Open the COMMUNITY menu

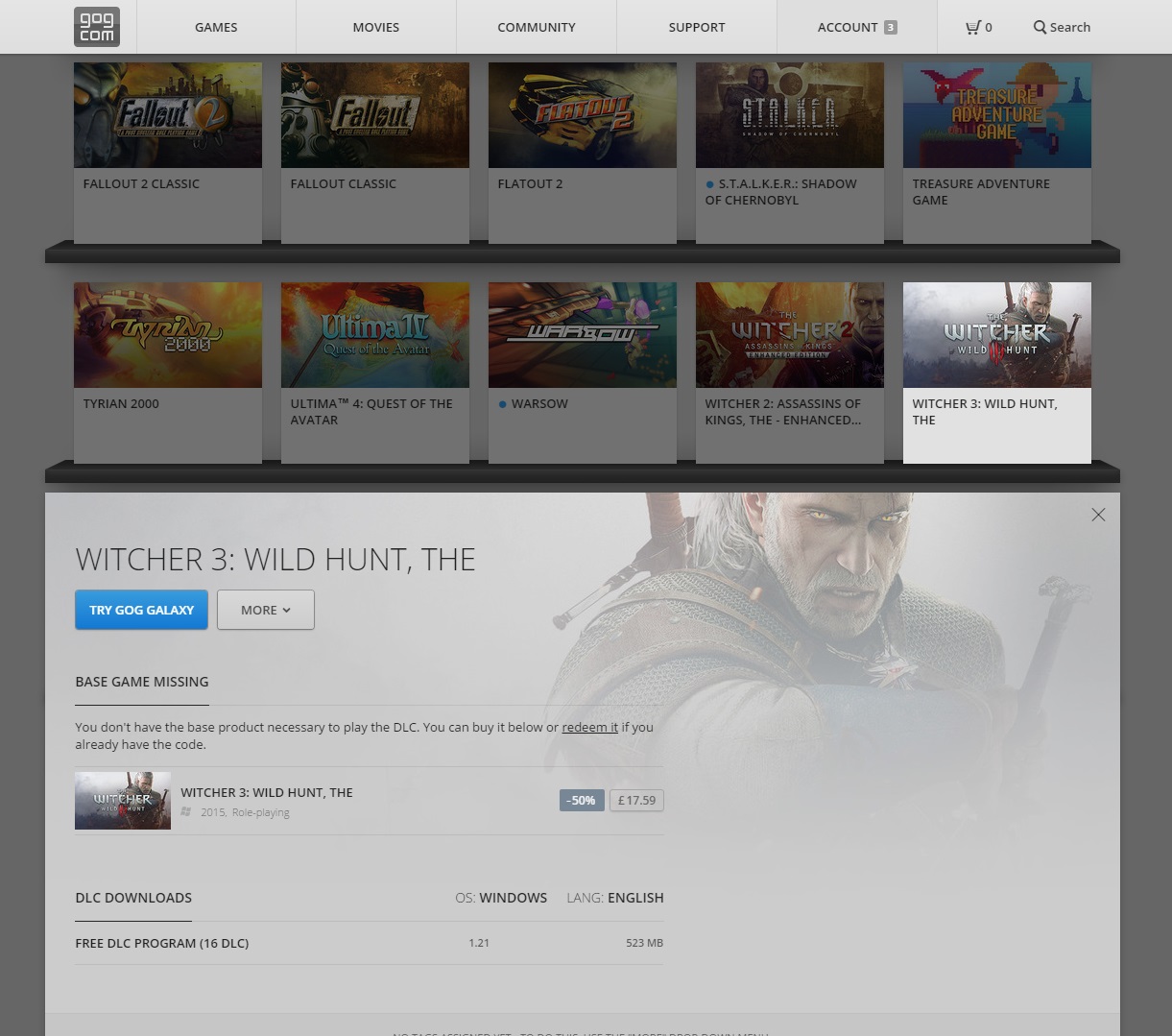pos(537,27)
